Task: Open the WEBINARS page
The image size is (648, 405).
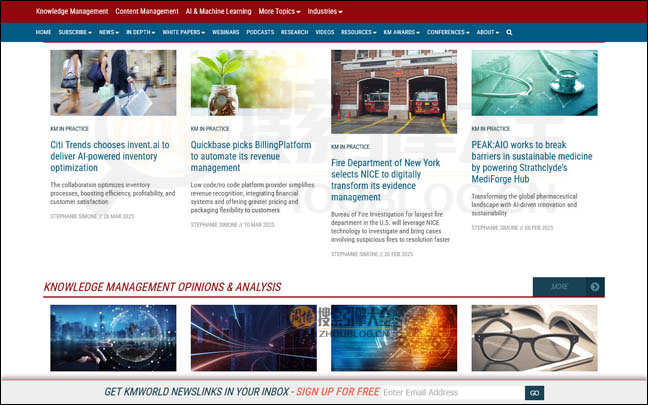Action: tap(226, 32)
